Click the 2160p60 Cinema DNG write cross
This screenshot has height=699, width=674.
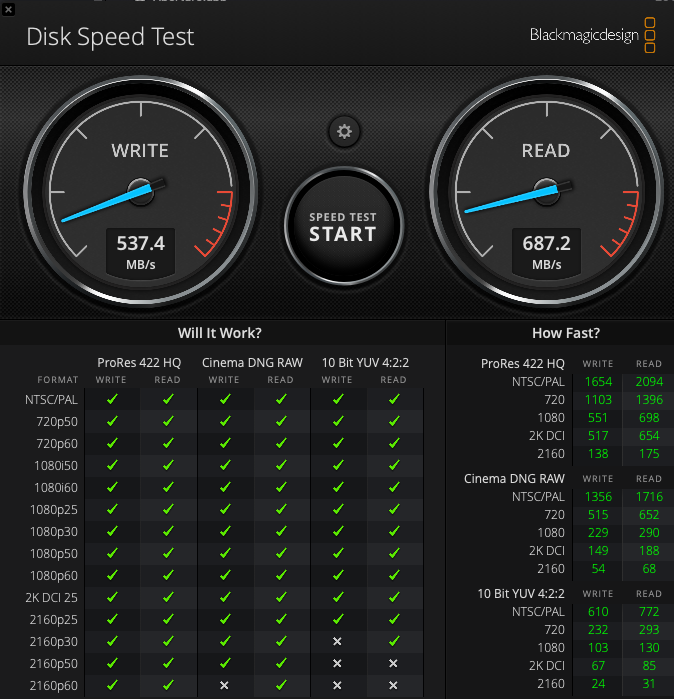point(225,685)
